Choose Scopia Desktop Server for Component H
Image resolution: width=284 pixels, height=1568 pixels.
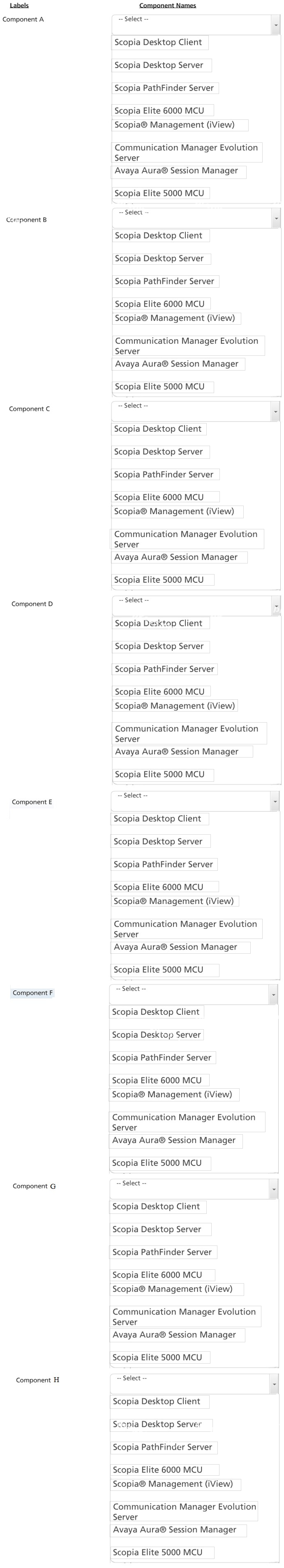pos(162,1424)
